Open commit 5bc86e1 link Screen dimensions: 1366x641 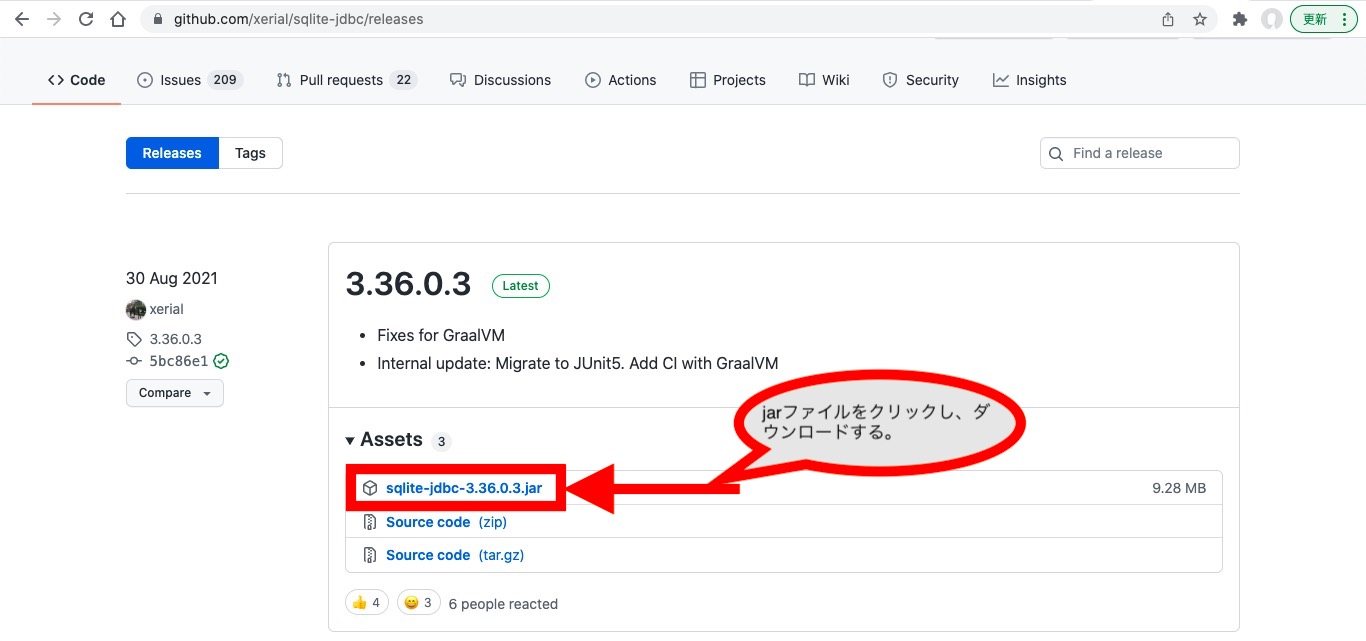[x=178, y=361]
